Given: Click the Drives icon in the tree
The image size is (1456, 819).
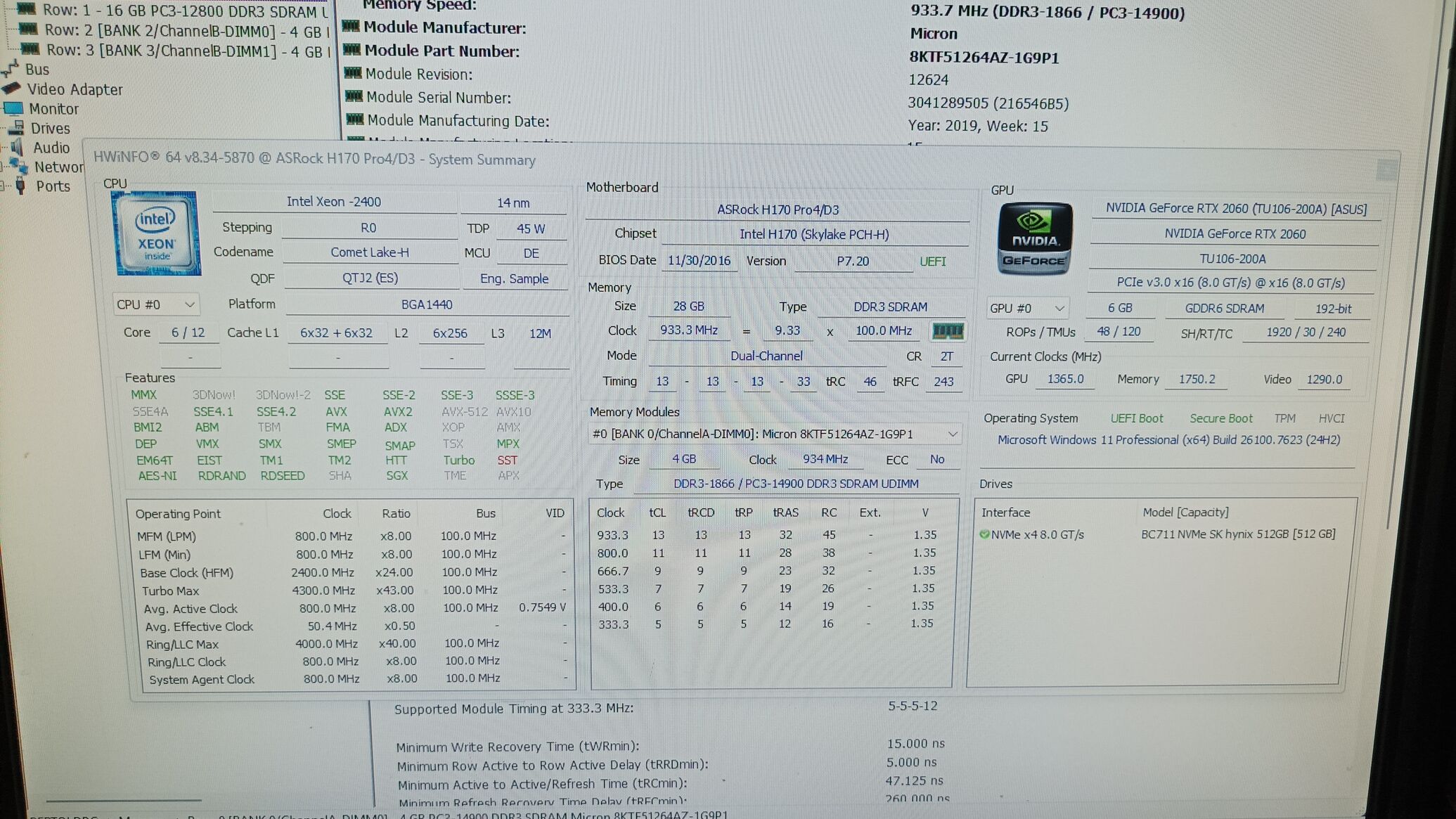Looking at the screenshot, I should point(15,128).
